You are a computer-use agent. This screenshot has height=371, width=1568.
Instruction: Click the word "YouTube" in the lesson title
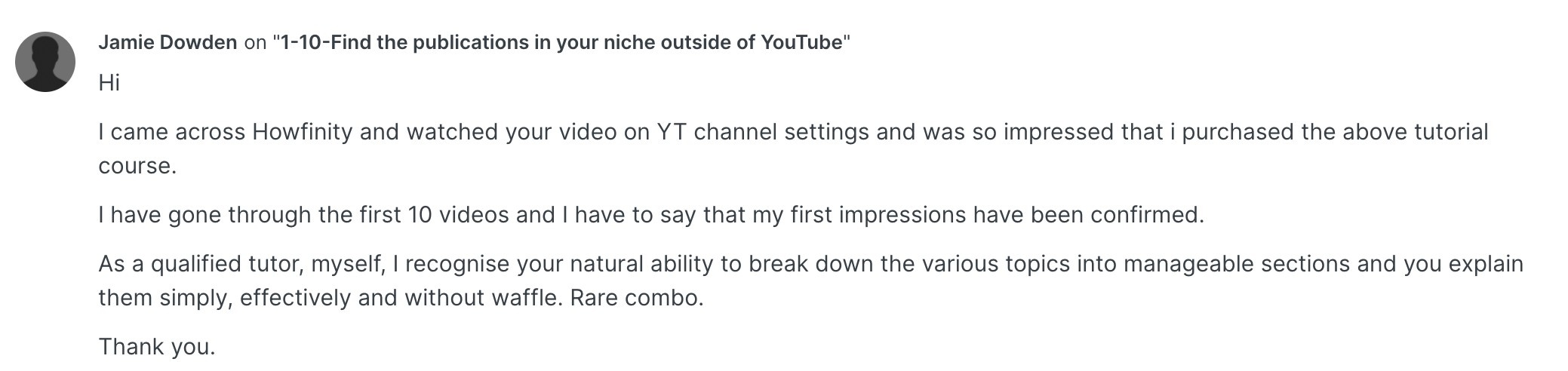click(x=801, y=42)
